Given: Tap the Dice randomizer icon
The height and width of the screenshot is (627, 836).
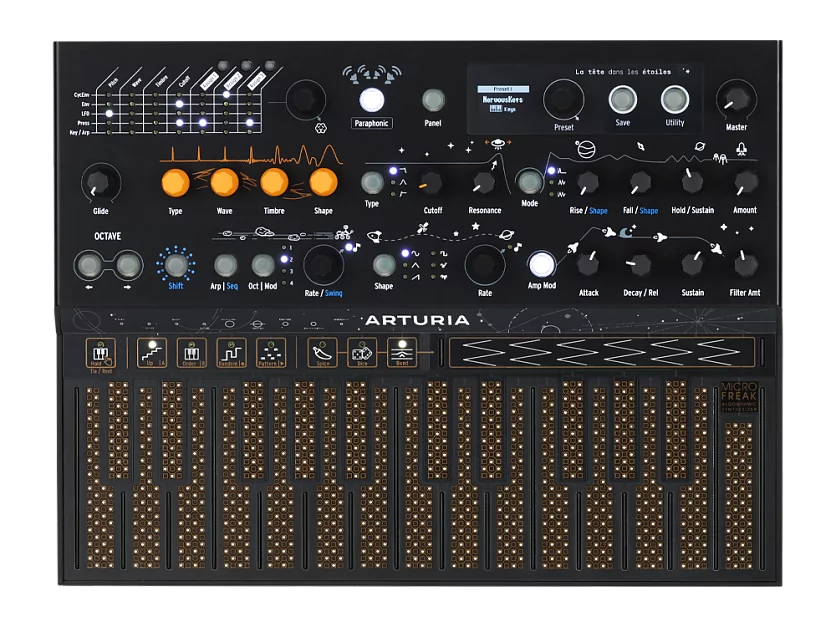Looking at the screenshot, I should click(x=362, y=353).
